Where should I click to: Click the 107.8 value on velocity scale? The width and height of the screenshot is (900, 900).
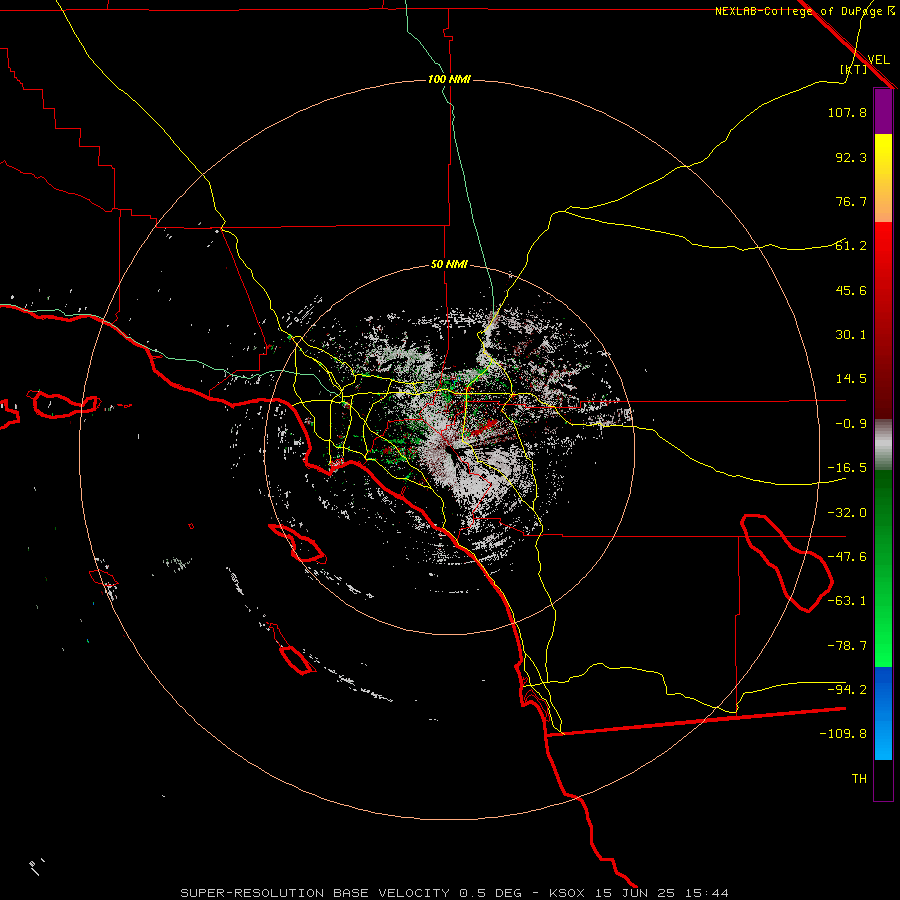(847, 112)
